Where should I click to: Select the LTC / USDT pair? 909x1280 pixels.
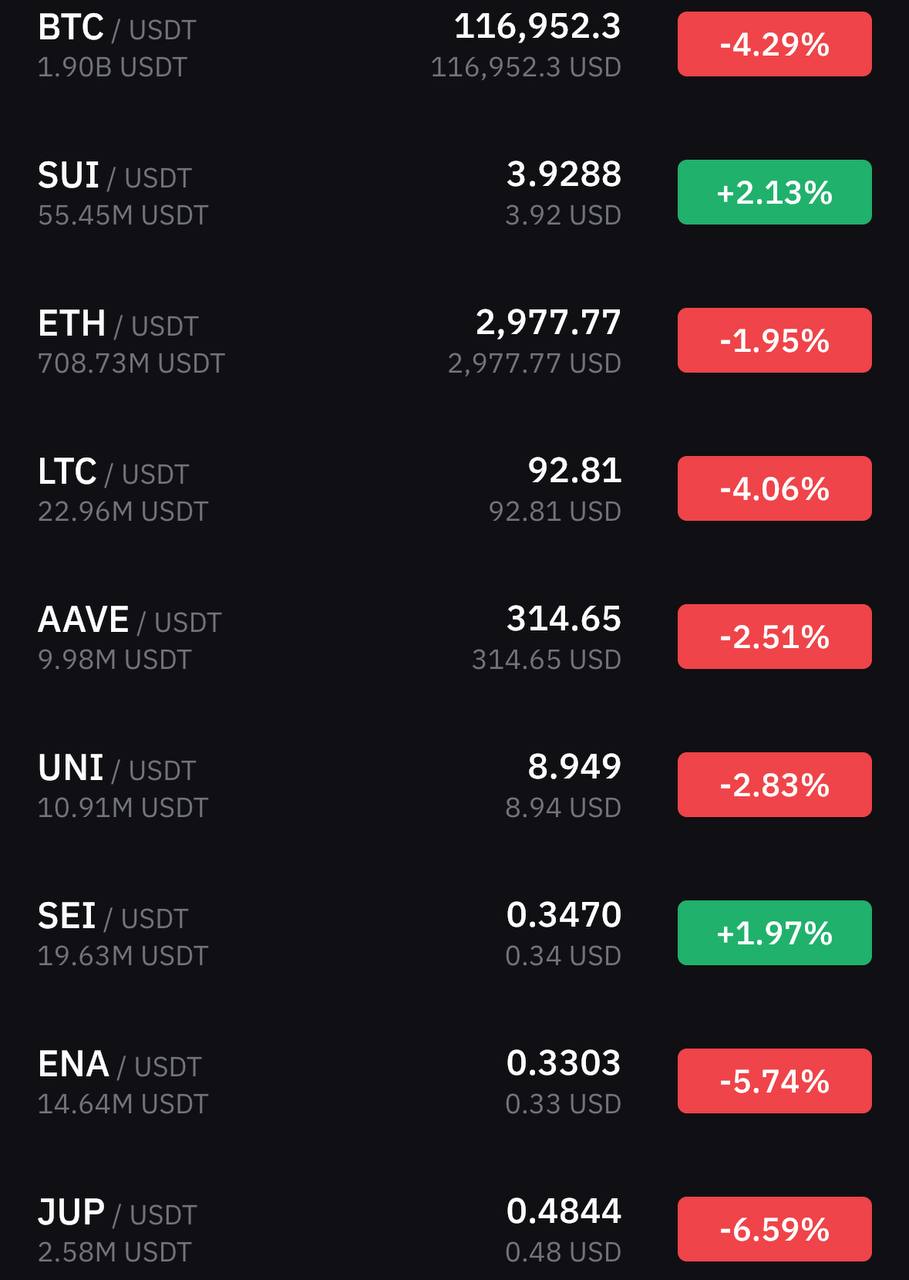[113, 472]
